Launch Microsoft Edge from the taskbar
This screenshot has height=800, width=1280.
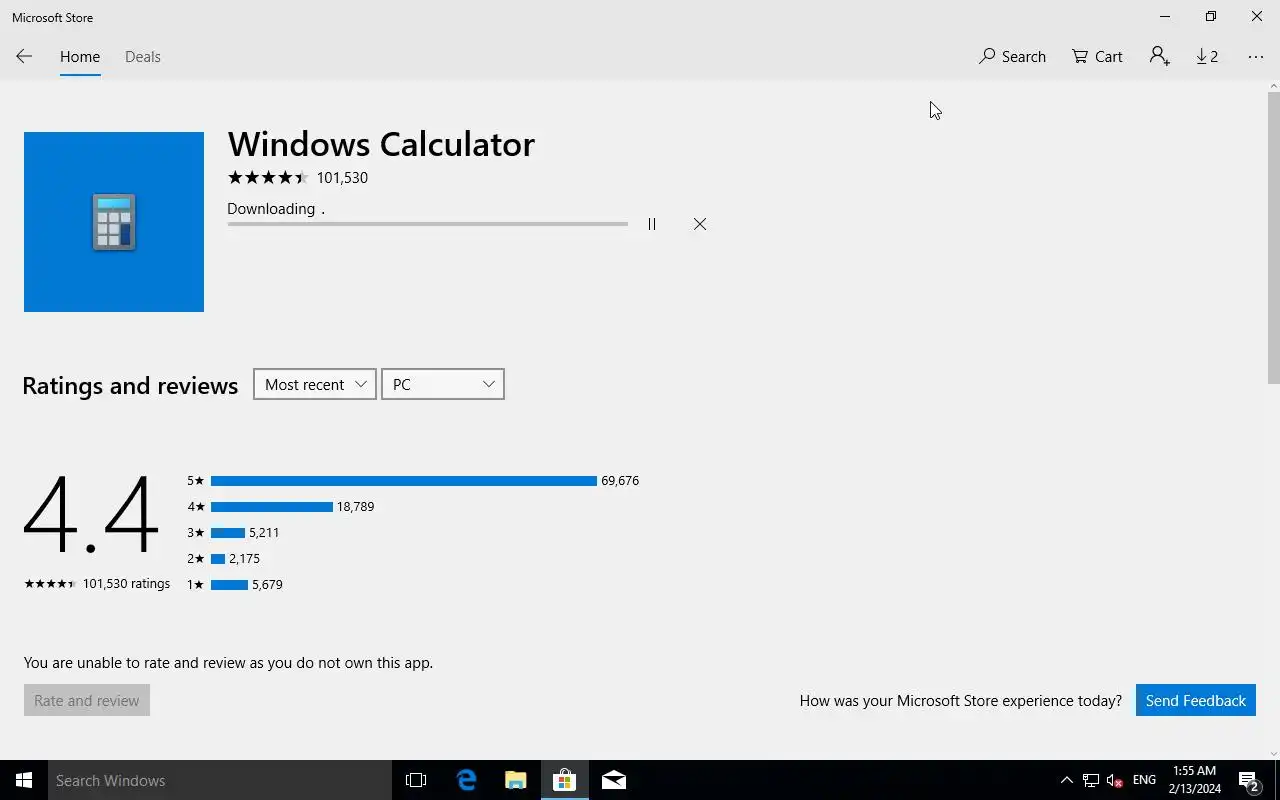point(466,780)
